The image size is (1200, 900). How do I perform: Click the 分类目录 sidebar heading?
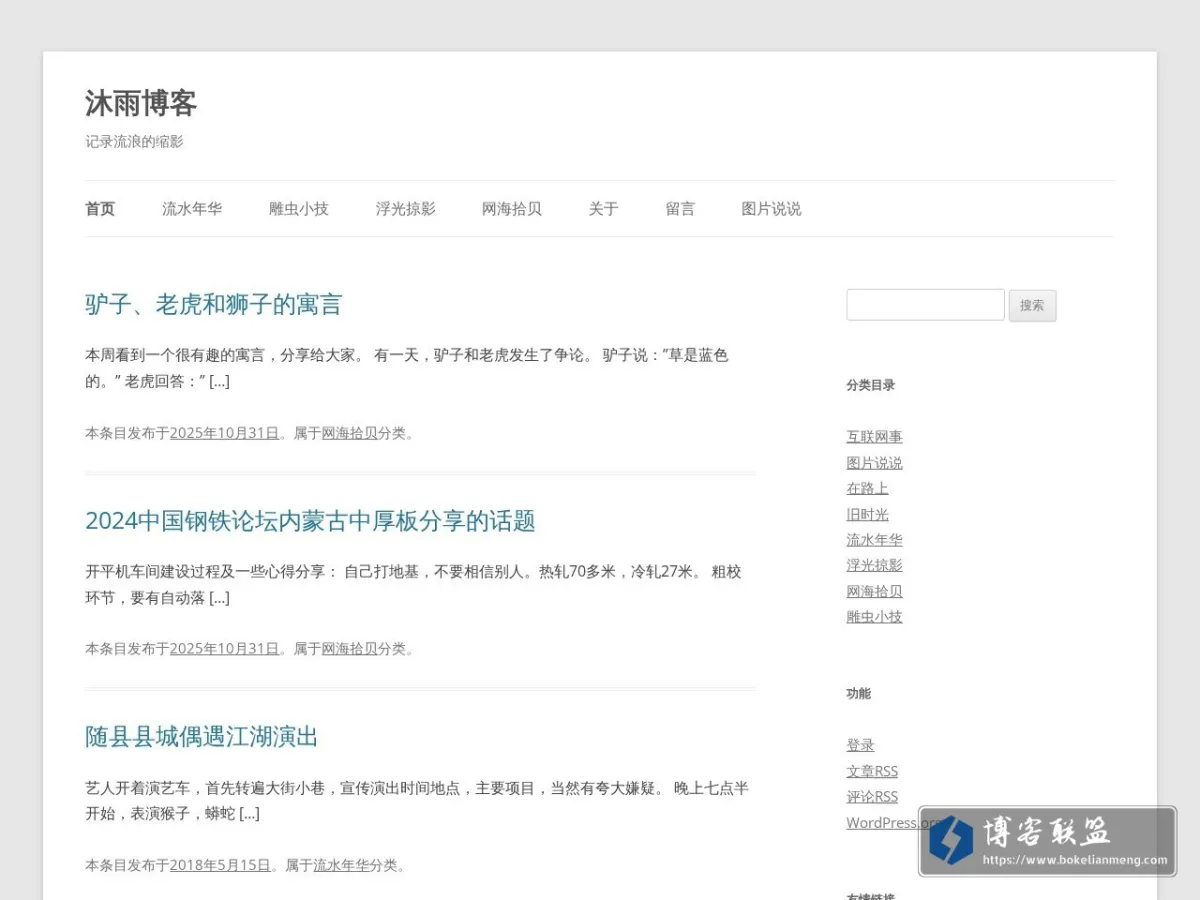point(871,385)
